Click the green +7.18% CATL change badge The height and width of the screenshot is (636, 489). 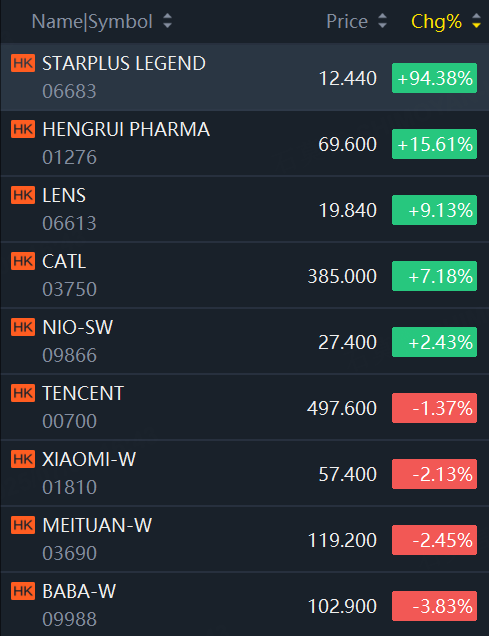434,276
